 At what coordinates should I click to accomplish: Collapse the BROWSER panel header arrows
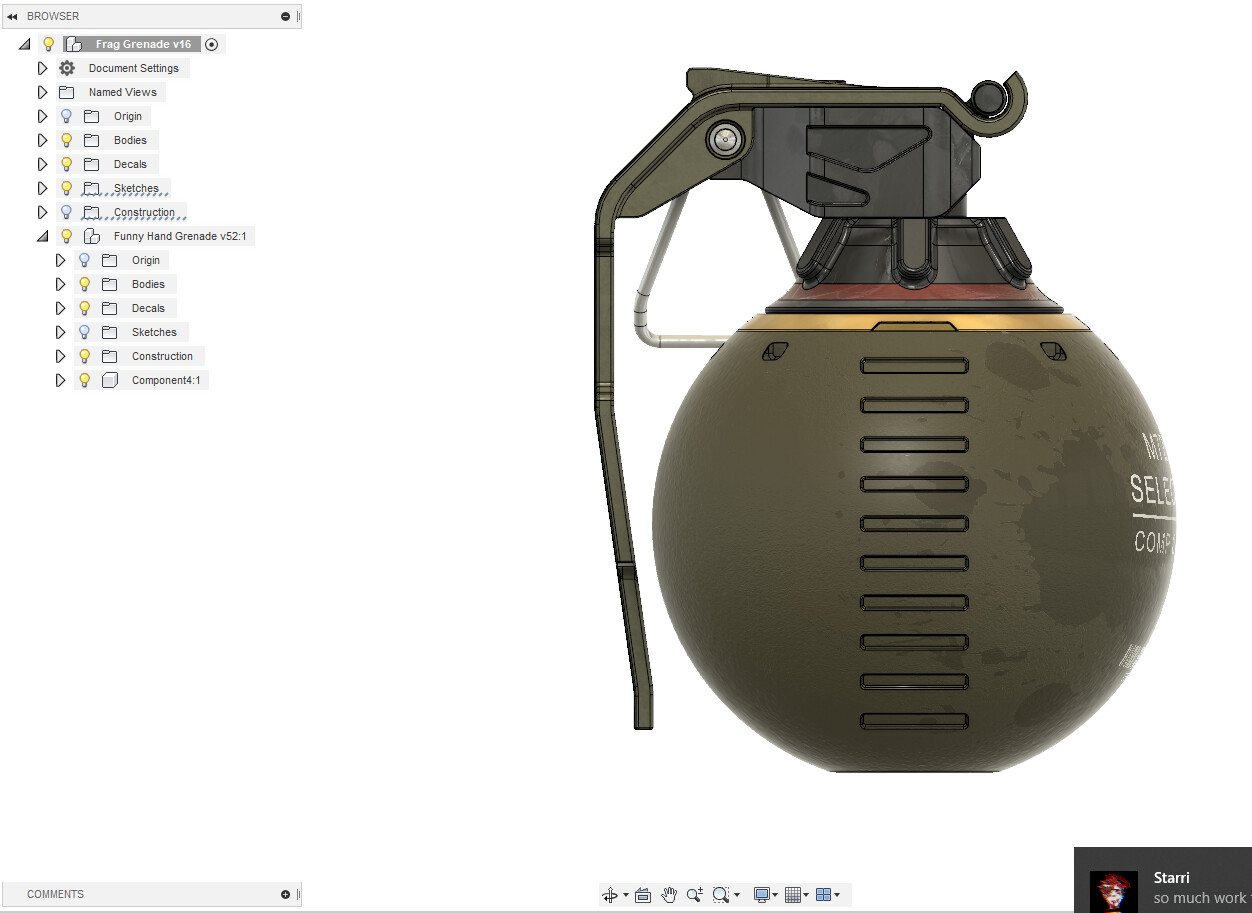click(11, 16)
